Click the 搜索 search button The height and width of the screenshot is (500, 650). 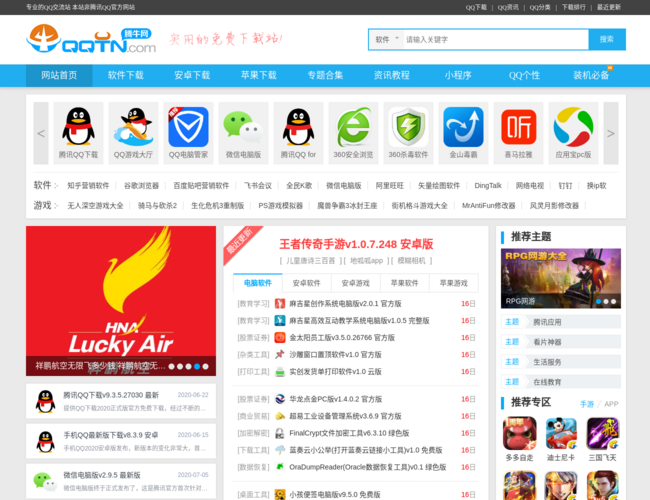[607, 39]
